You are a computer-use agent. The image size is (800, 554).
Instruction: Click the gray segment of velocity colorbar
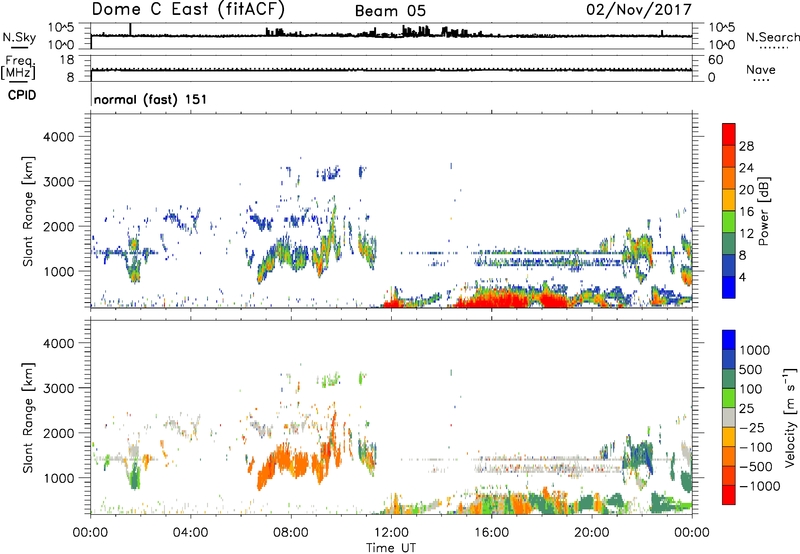(729, 418)
